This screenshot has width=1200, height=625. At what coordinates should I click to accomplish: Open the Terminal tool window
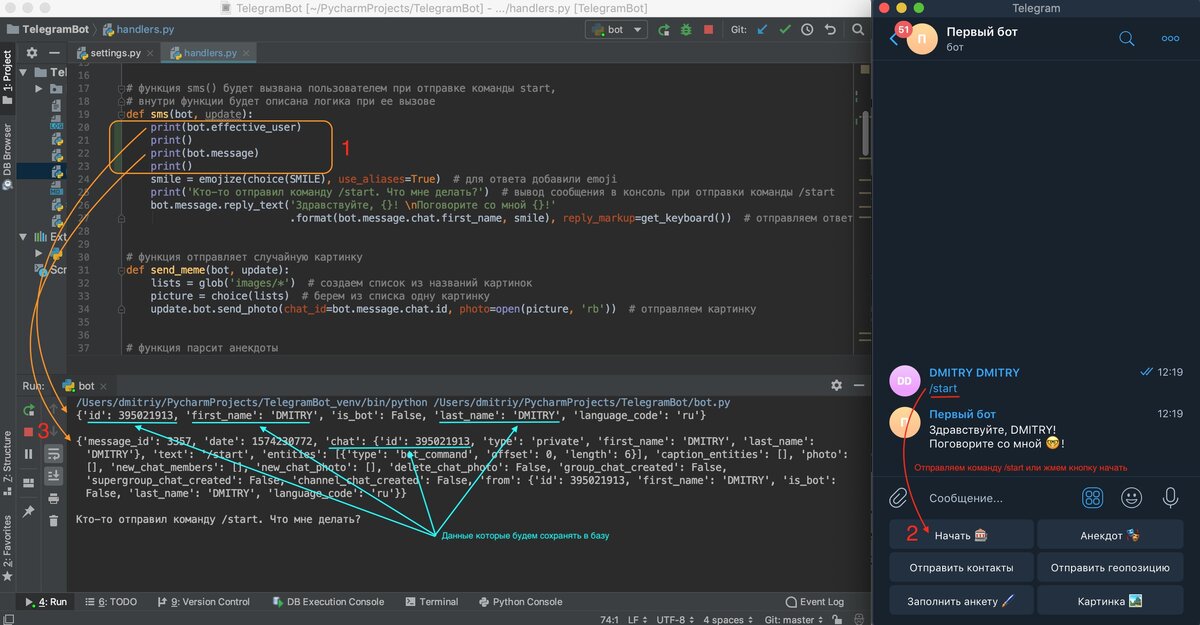(431, 601)
